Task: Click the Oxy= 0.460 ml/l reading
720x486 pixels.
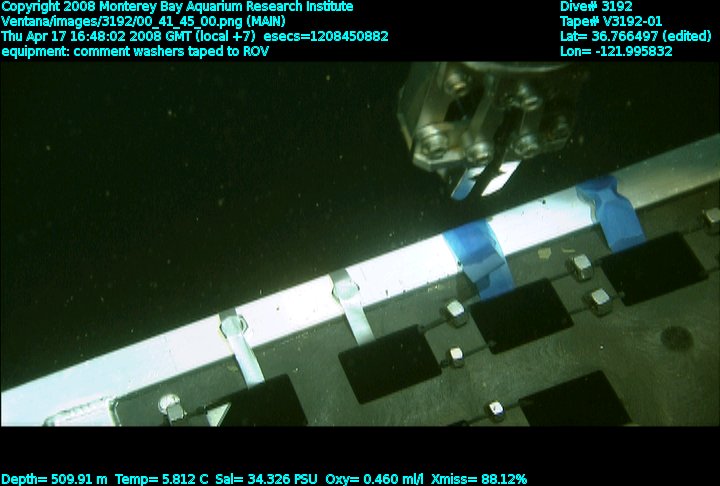Action: (x=375, y=479)
